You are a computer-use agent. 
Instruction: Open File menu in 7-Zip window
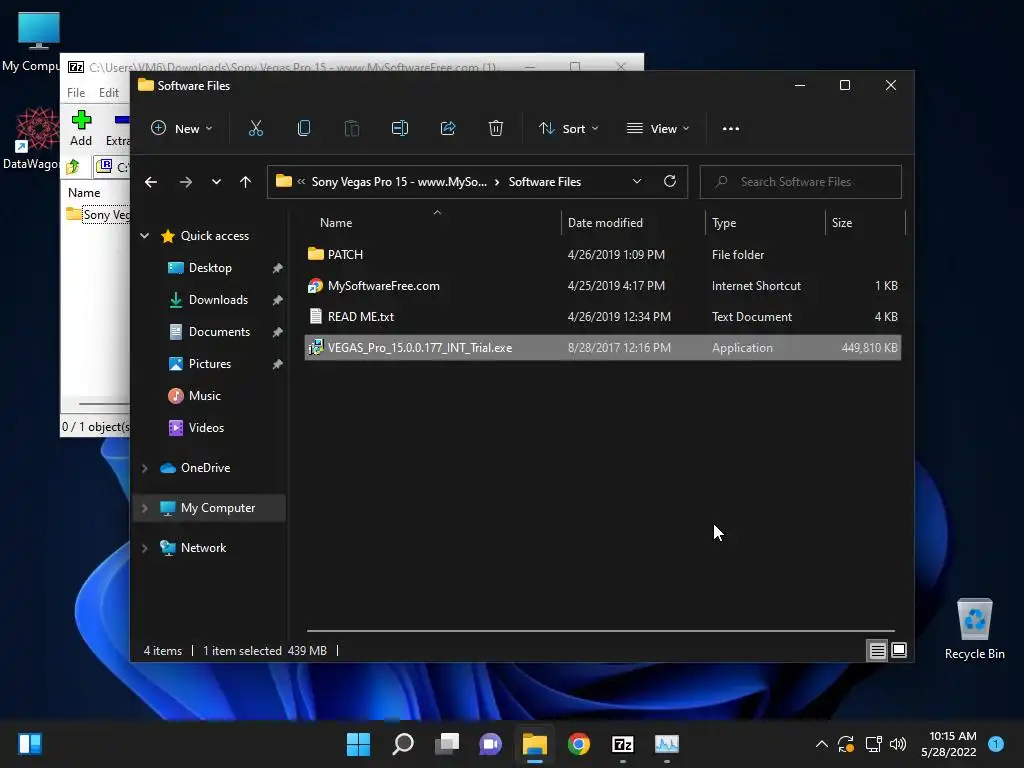[76, 93]
